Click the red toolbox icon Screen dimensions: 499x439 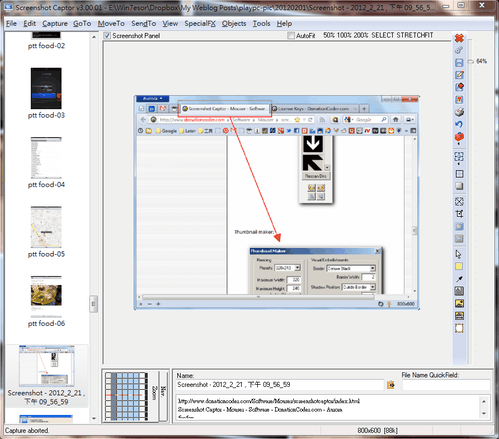[x=459, y=136]
